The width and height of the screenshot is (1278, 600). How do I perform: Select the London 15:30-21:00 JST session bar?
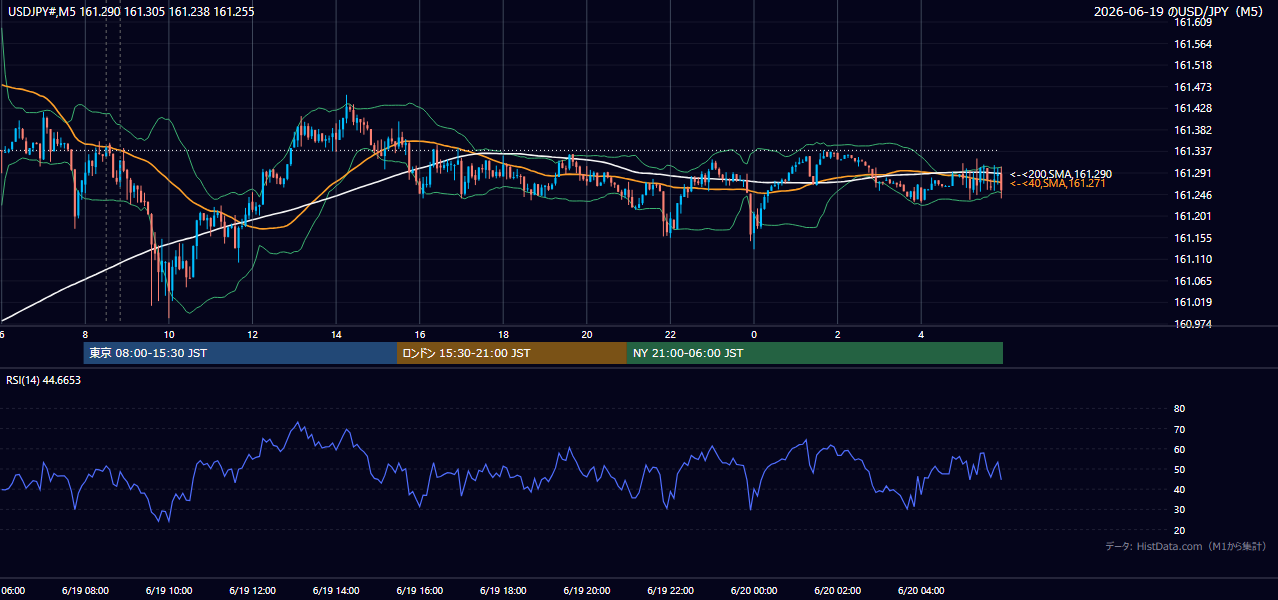512,353
